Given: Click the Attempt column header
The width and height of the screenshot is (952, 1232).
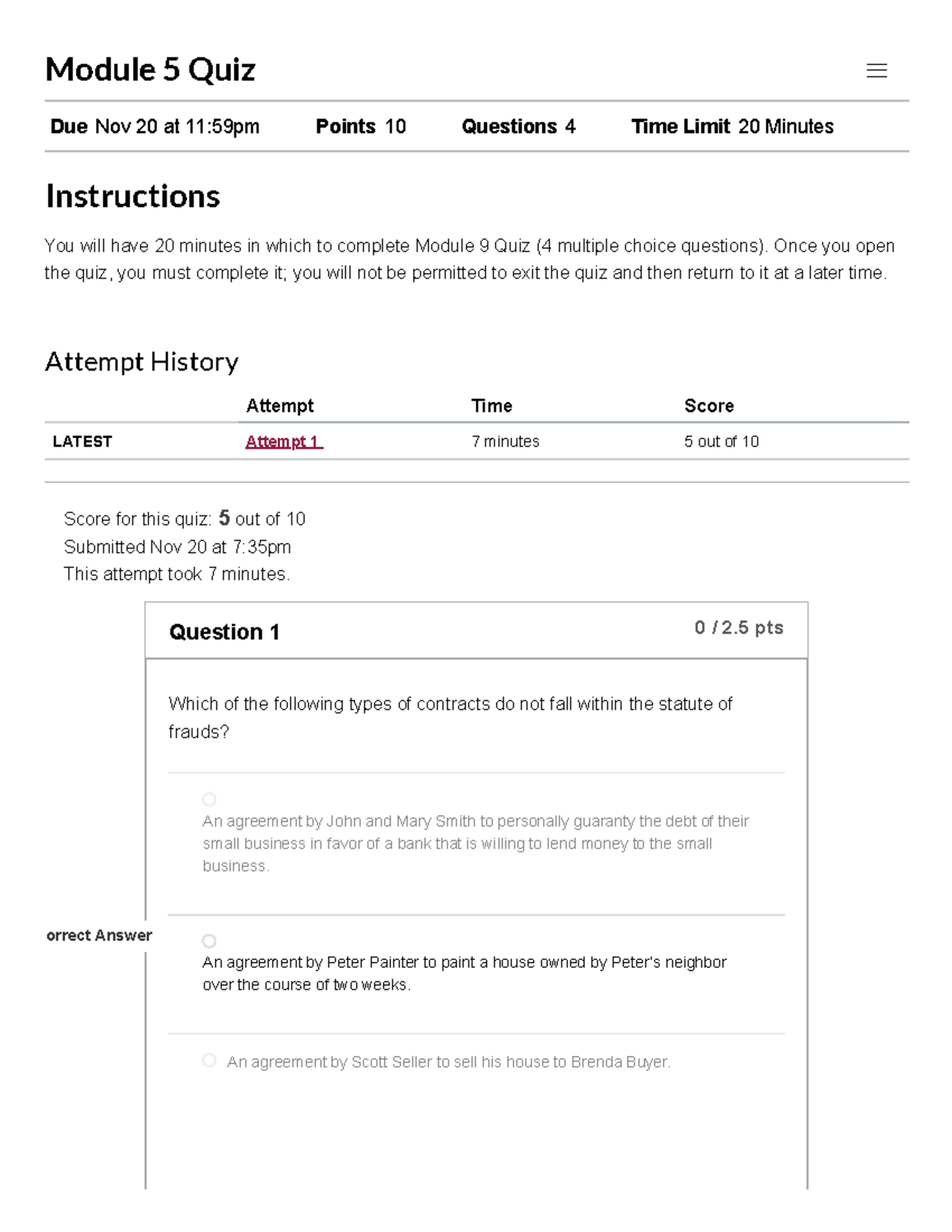Looking at the screenshot, I should click(280, 405).
